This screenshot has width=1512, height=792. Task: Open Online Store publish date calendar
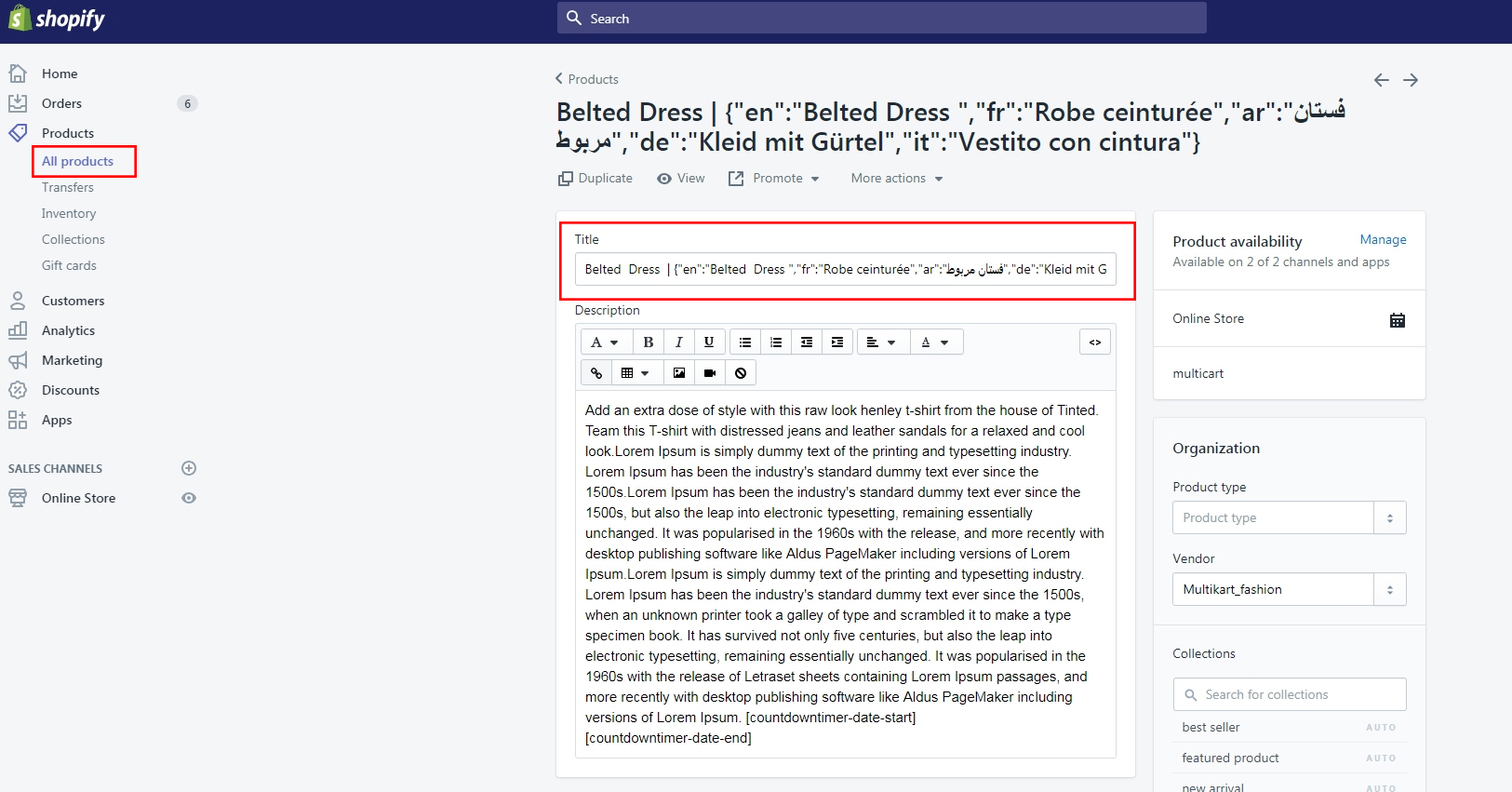1398,320
